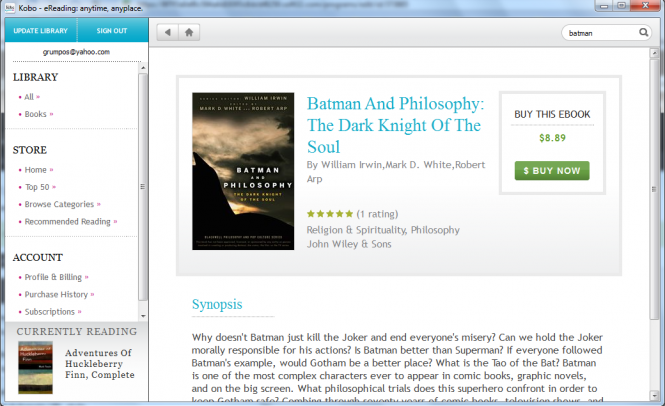
Task: Open the Top 50 list
Action: (37, 187)
